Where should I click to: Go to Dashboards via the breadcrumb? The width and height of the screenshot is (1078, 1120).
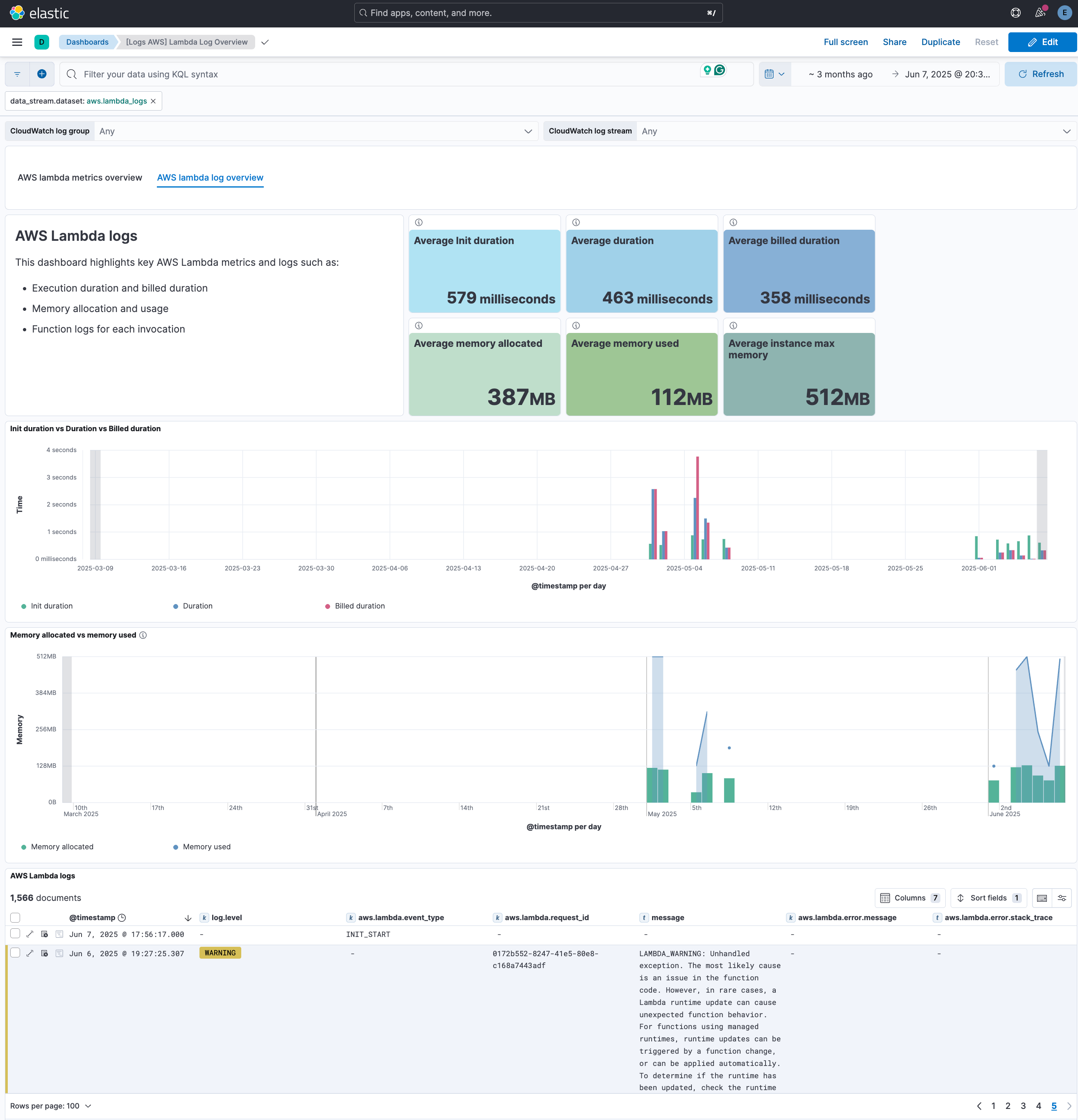pyautogui.click(x=87, y=42)
